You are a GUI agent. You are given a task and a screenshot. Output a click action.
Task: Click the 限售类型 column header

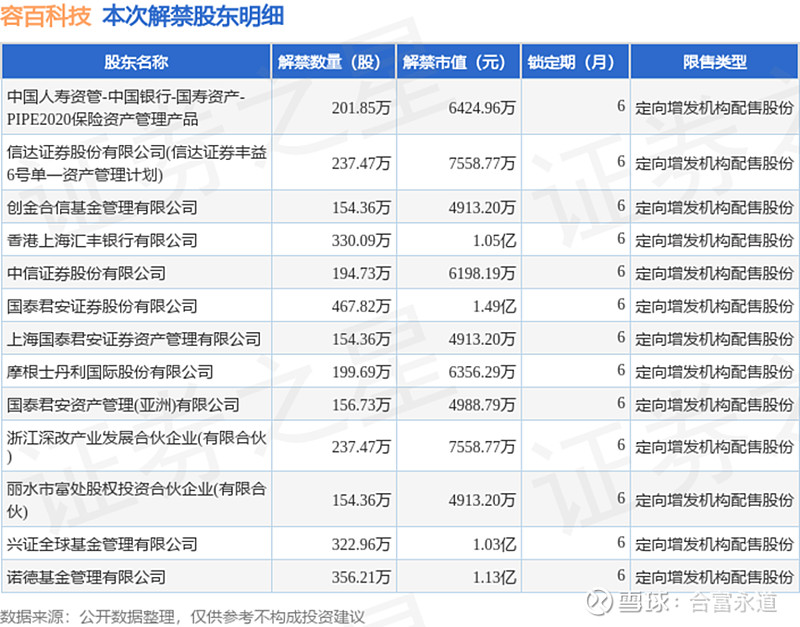[714, 62]
